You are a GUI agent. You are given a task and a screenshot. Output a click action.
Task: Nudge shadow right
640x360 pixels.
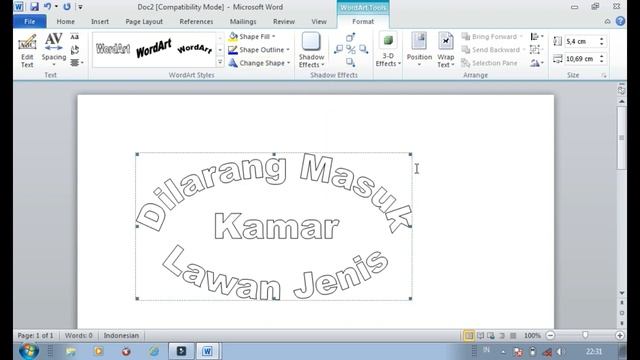coord(363,50)
